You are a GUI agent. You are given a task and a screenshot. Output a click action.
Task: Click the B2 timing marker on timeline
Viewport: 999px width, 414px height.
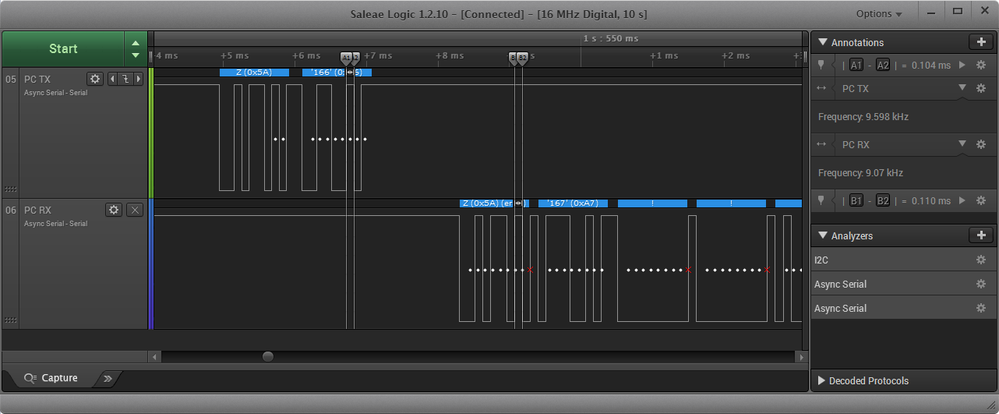pos(522,57)
